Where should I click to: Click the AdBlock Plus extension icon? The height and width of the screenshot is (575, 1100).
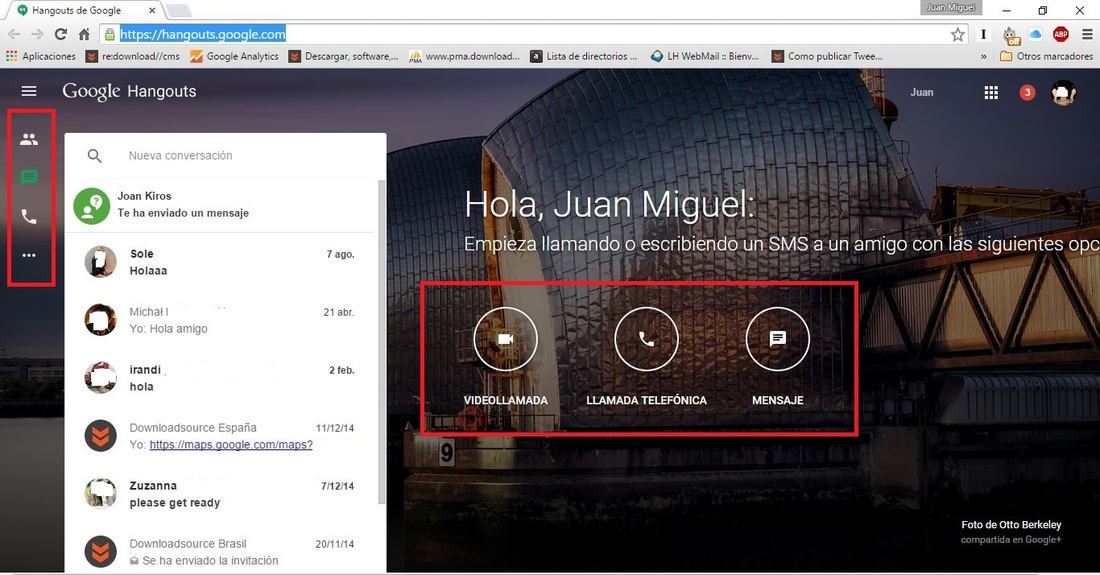tap(1061, 34)
